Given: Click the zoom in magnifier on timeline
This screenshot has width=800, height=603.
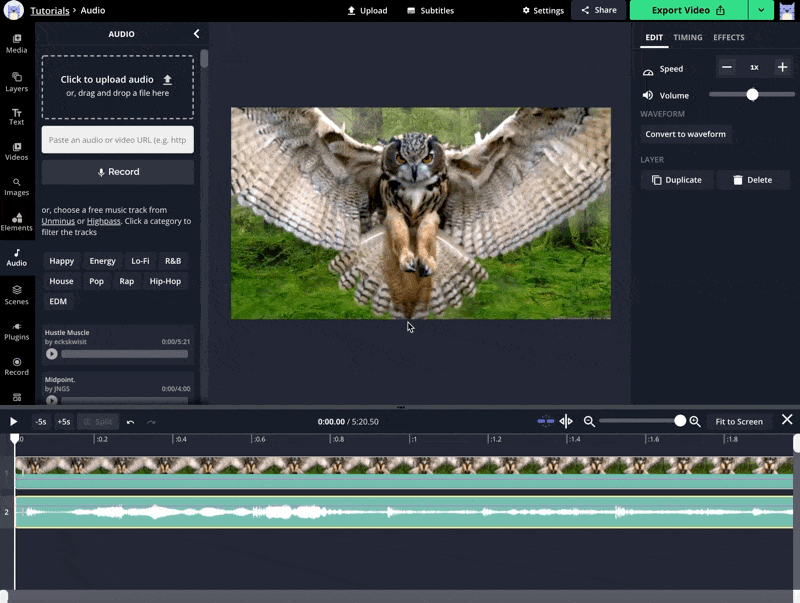Looking at the screenshot, I should (x=695, y=422).
